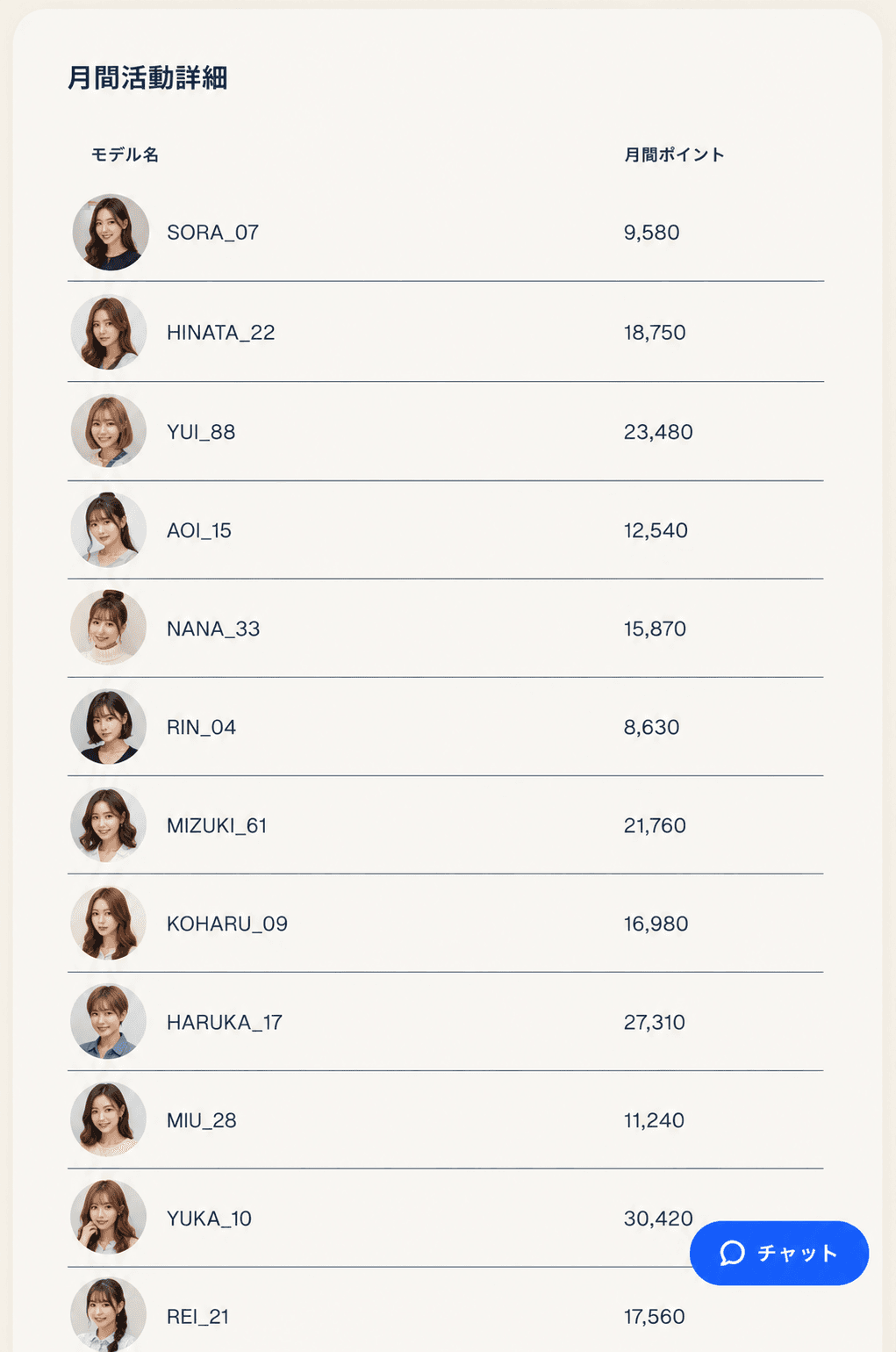This screenshot has height=1352, width=896.
Task: Open the HINATA_22 profile picture
Action: point(109,332)
